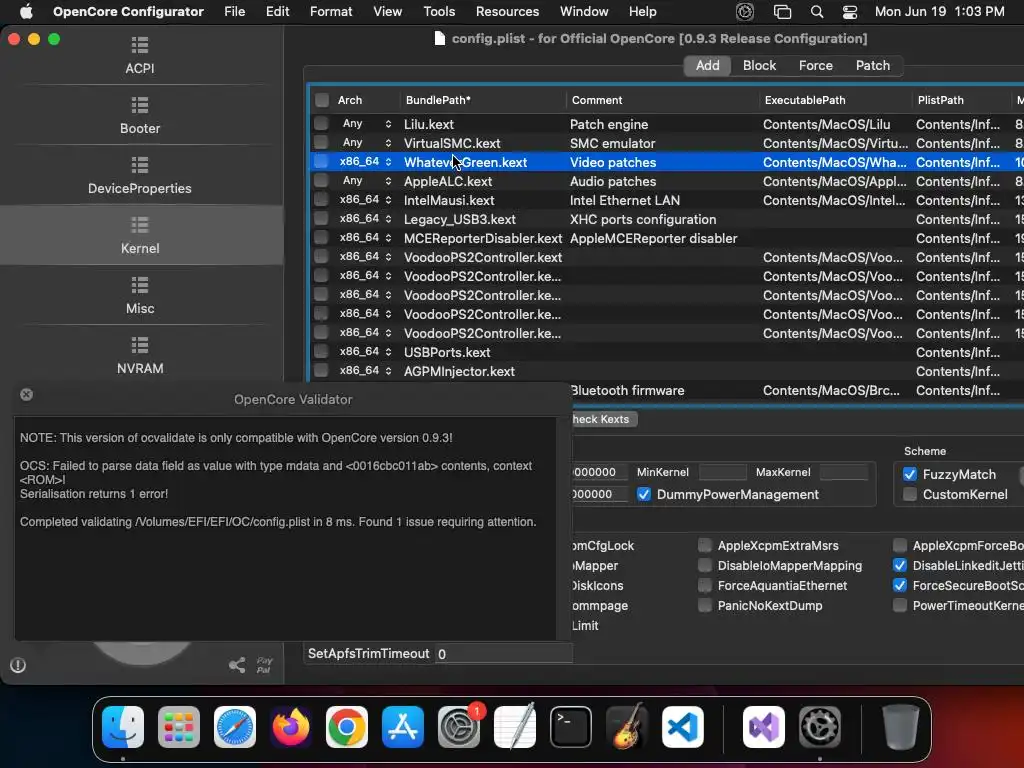The image size is (1024, 768).
Task: Open Trash from the dock
Action: (x=901, y=727)
